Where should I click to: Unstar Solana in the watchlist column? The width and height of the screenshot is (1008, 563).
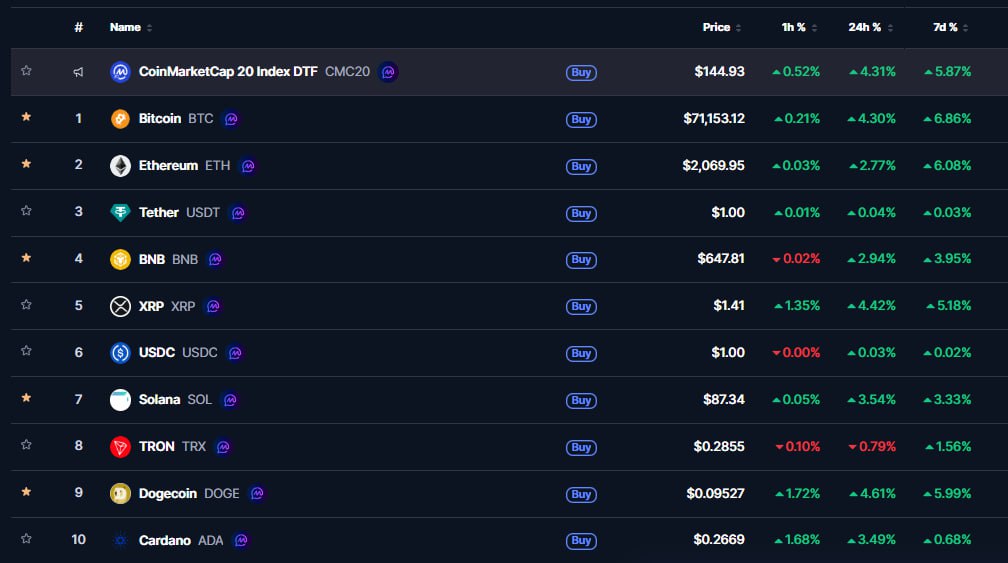point(26,398)
